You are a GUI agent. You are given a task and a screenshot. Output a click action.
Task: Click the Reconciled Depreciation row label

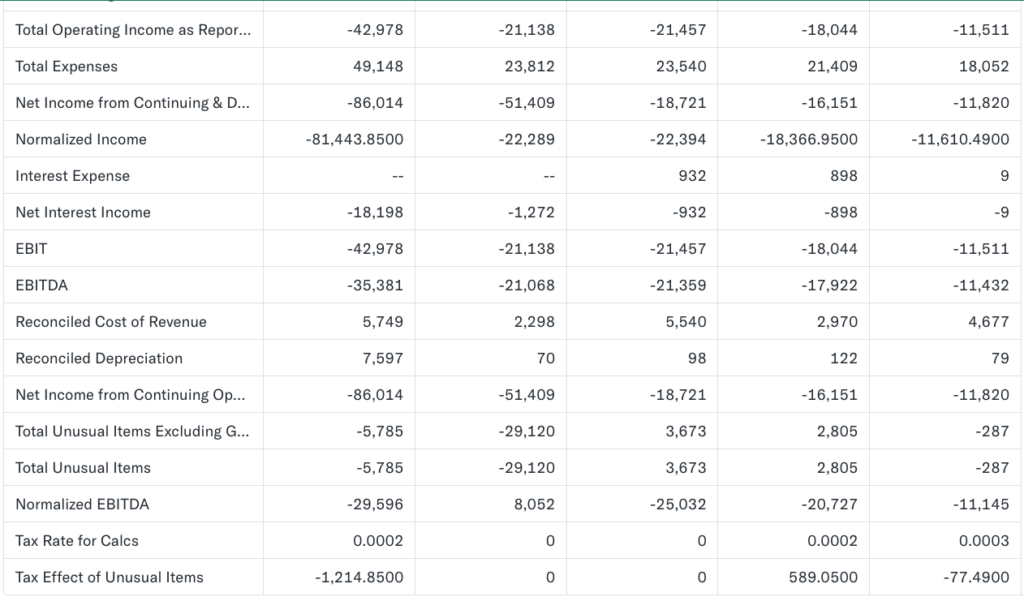coord(99,358)
